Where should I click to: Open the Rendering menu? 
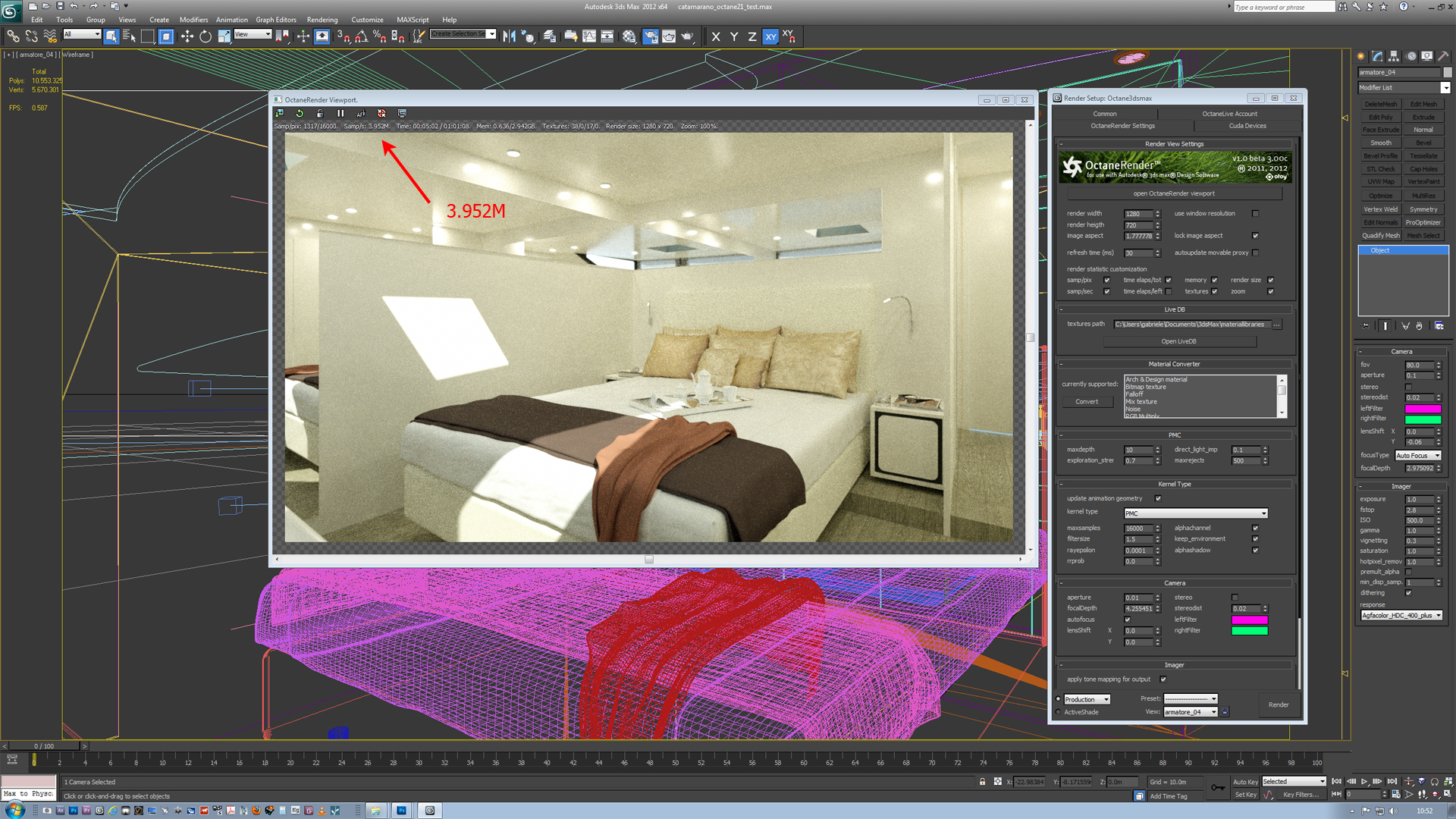point(322,20)
